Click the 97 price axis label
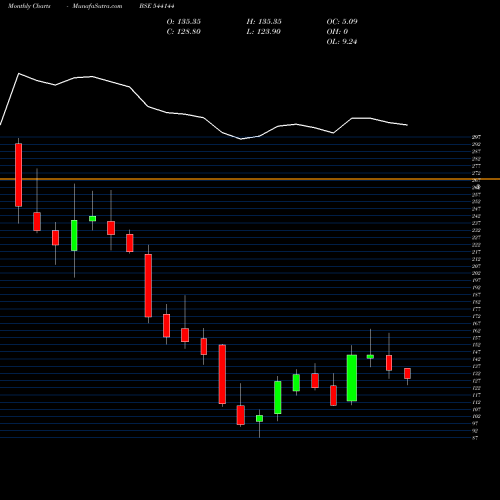Screen dimensions: 500x500 (x=475, y=424)
